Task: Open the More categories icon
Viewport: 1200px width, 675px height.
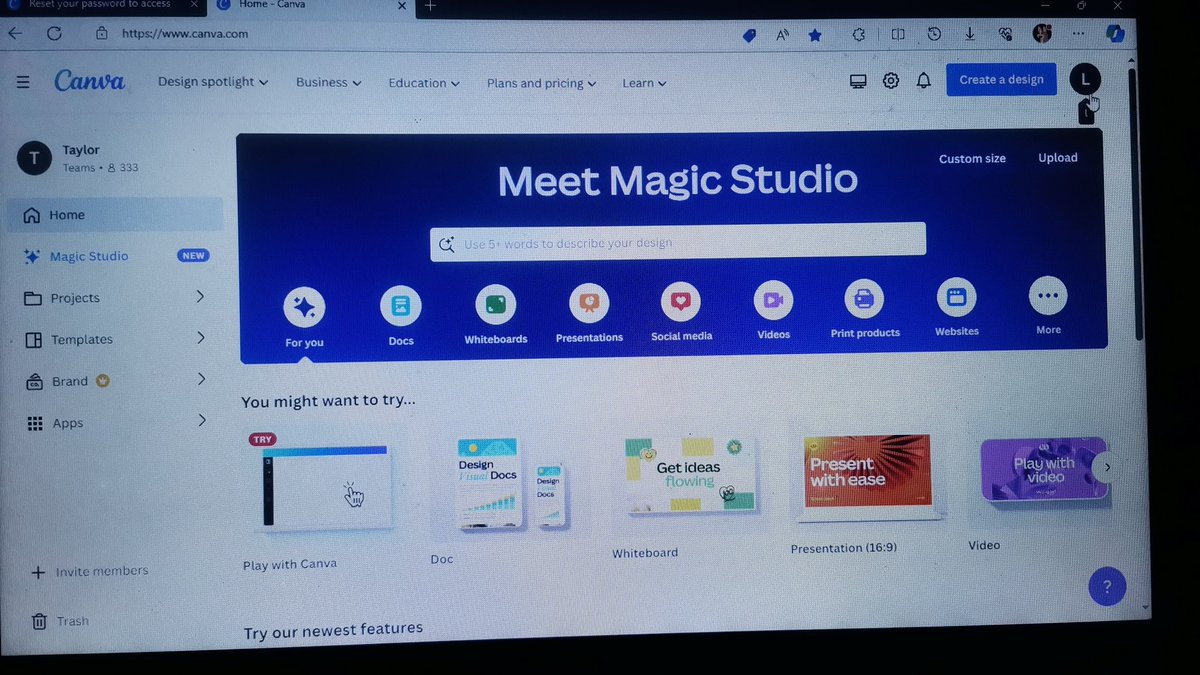Action: tap(1048, 296)
